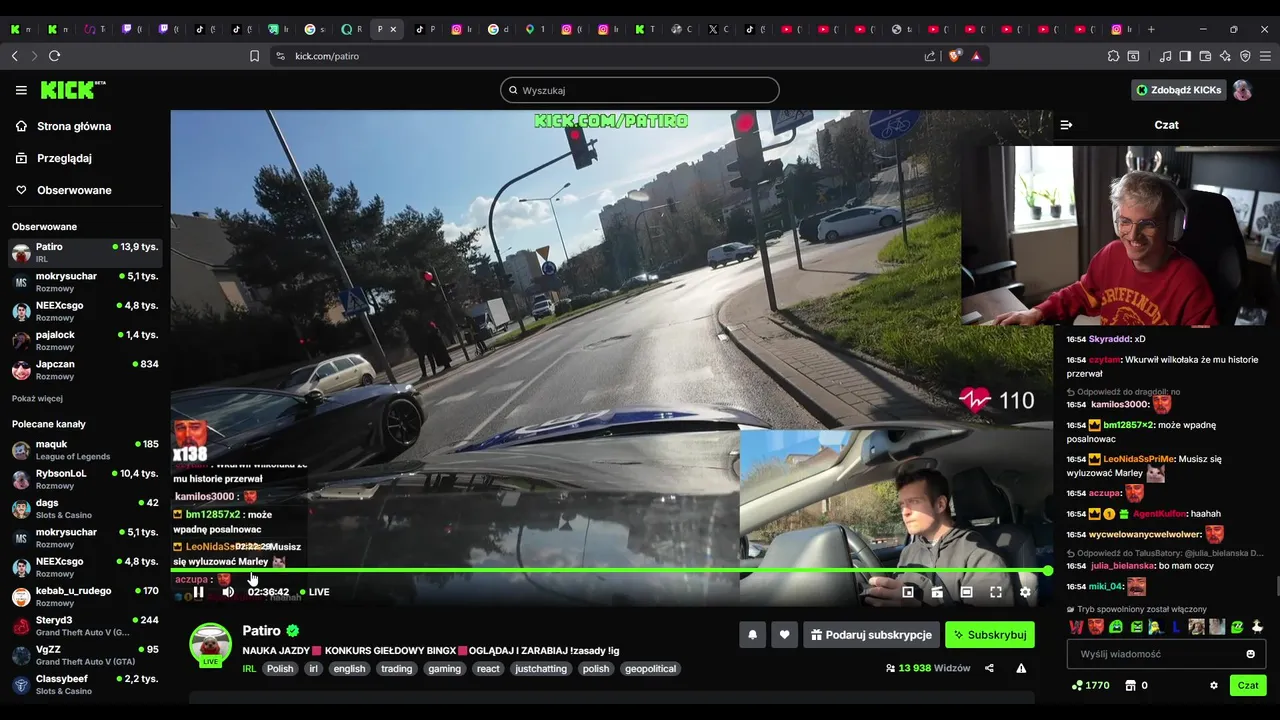This screenshot has height=720, width=1280.
Task: Reload the browser page
Action: [x=54, y=56]
